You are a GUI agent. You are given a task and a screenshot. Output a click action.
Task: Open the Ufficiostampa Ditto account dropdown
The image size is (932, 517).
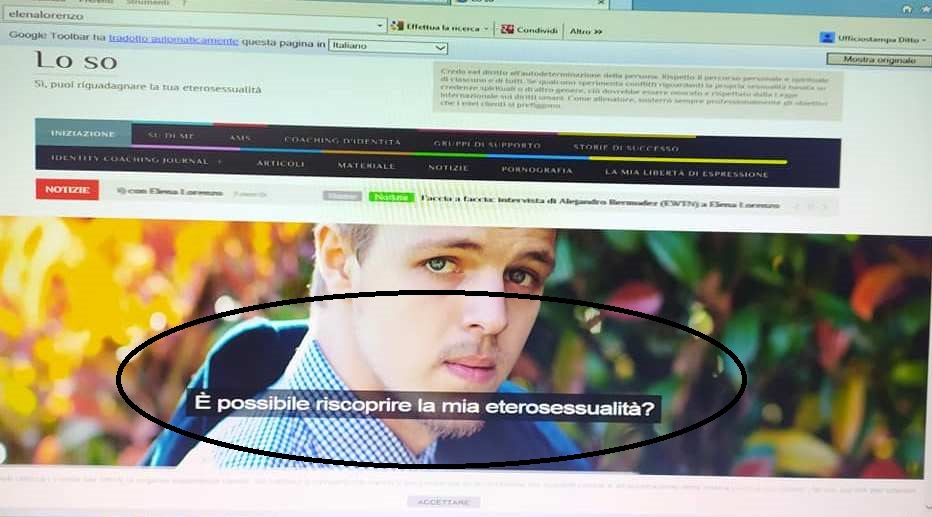point(873,39)
